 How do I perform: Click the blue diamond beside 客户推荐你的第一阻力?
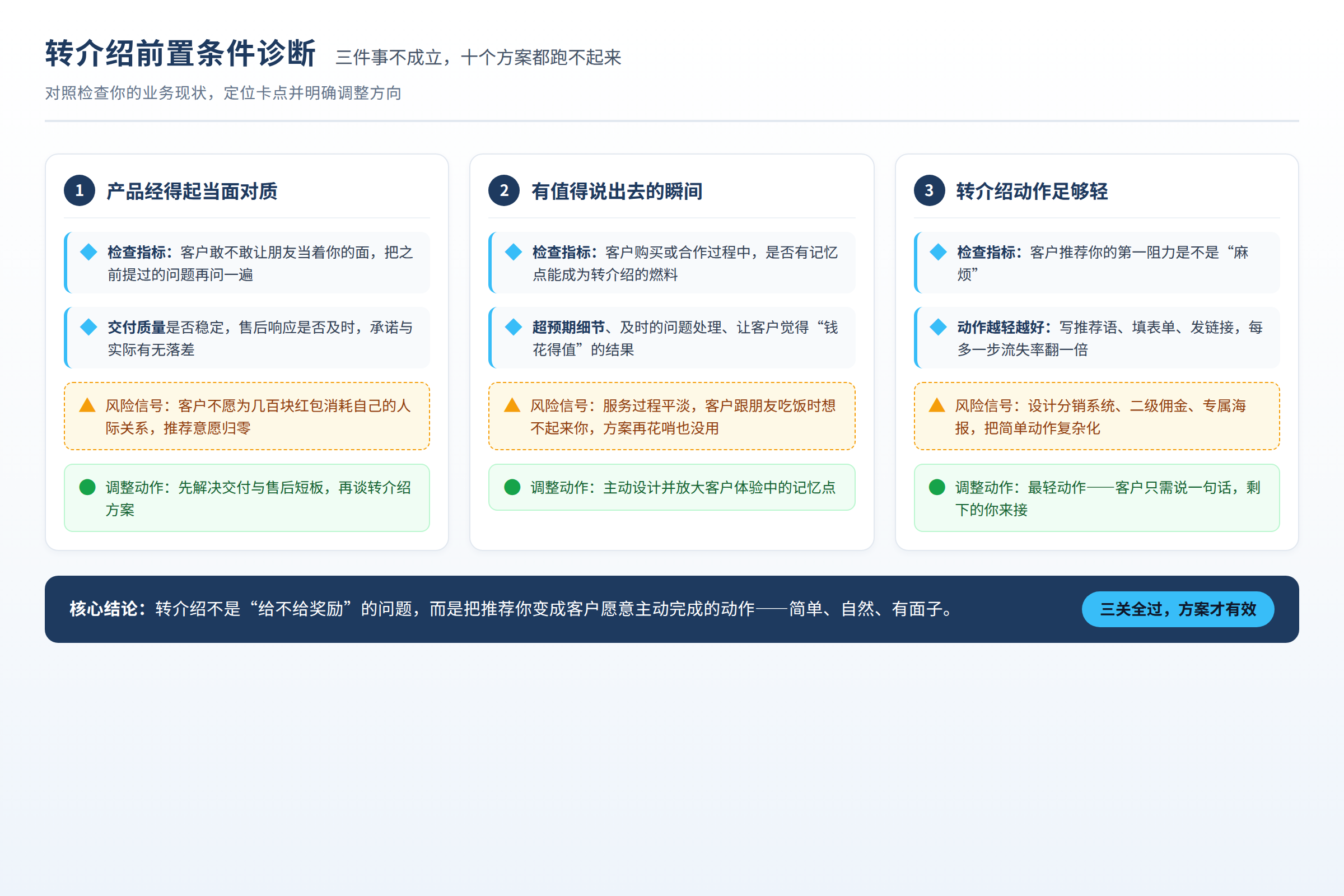coord(939,252)
